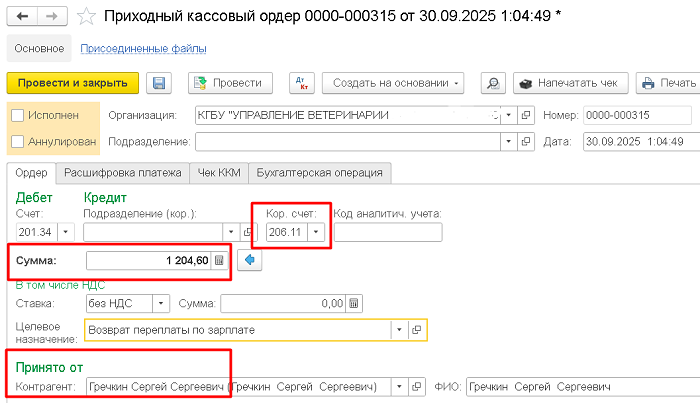700x403 pixels.
Task: Go forward with the right arrow button
Action: click(52, 17)
